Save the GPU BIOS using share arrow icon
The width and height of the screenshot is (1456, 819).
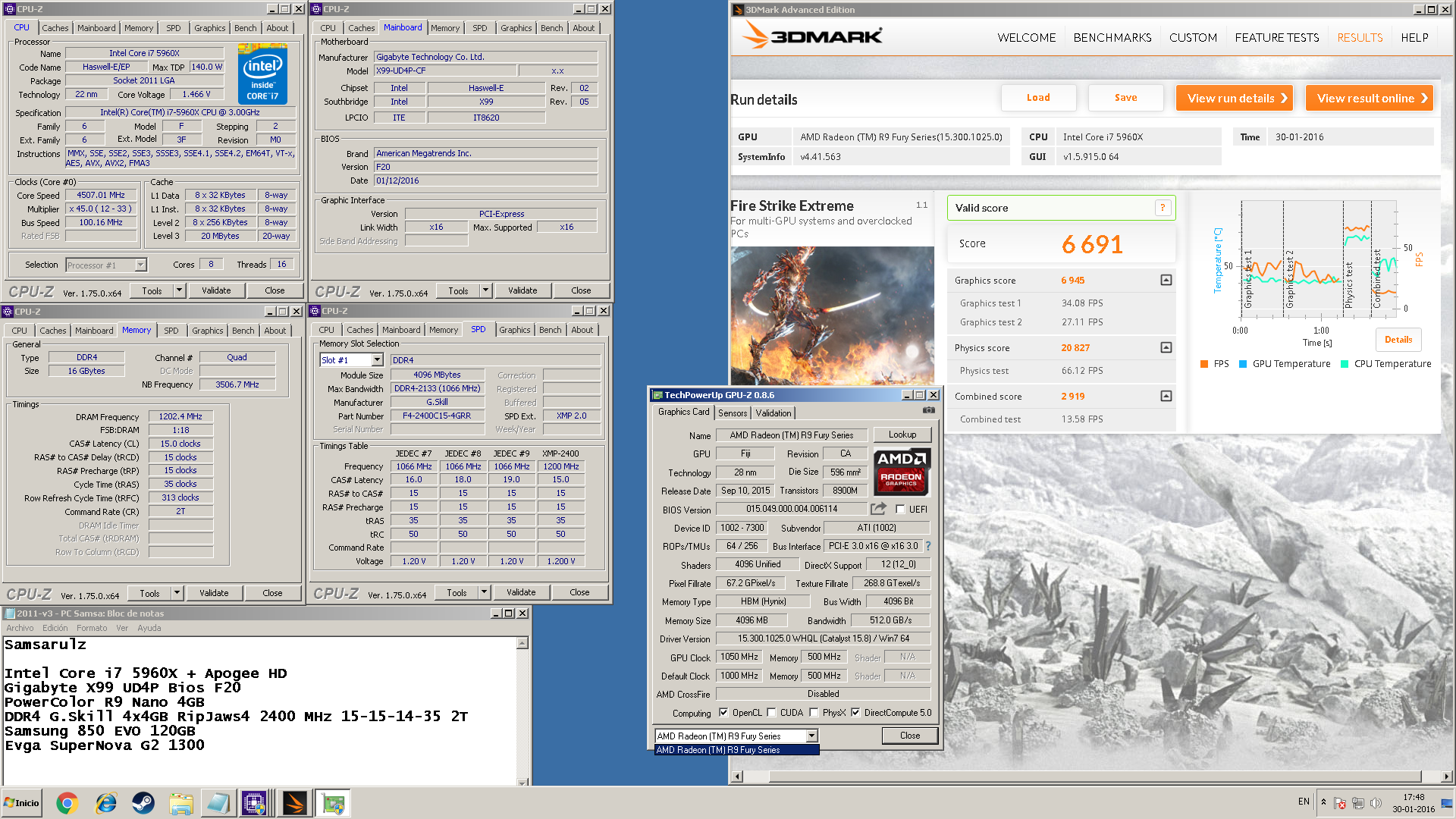(878, 509)
